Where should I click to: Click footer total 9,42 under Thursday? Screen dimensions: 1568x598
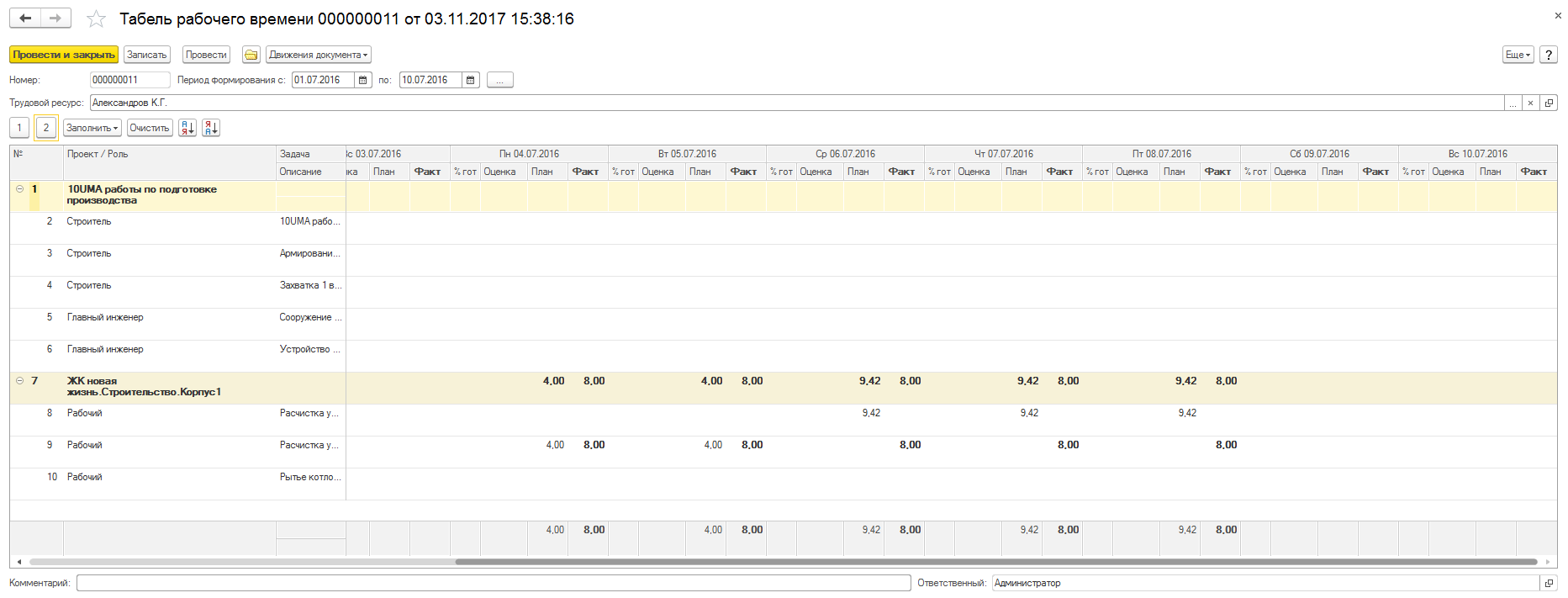1029,530
